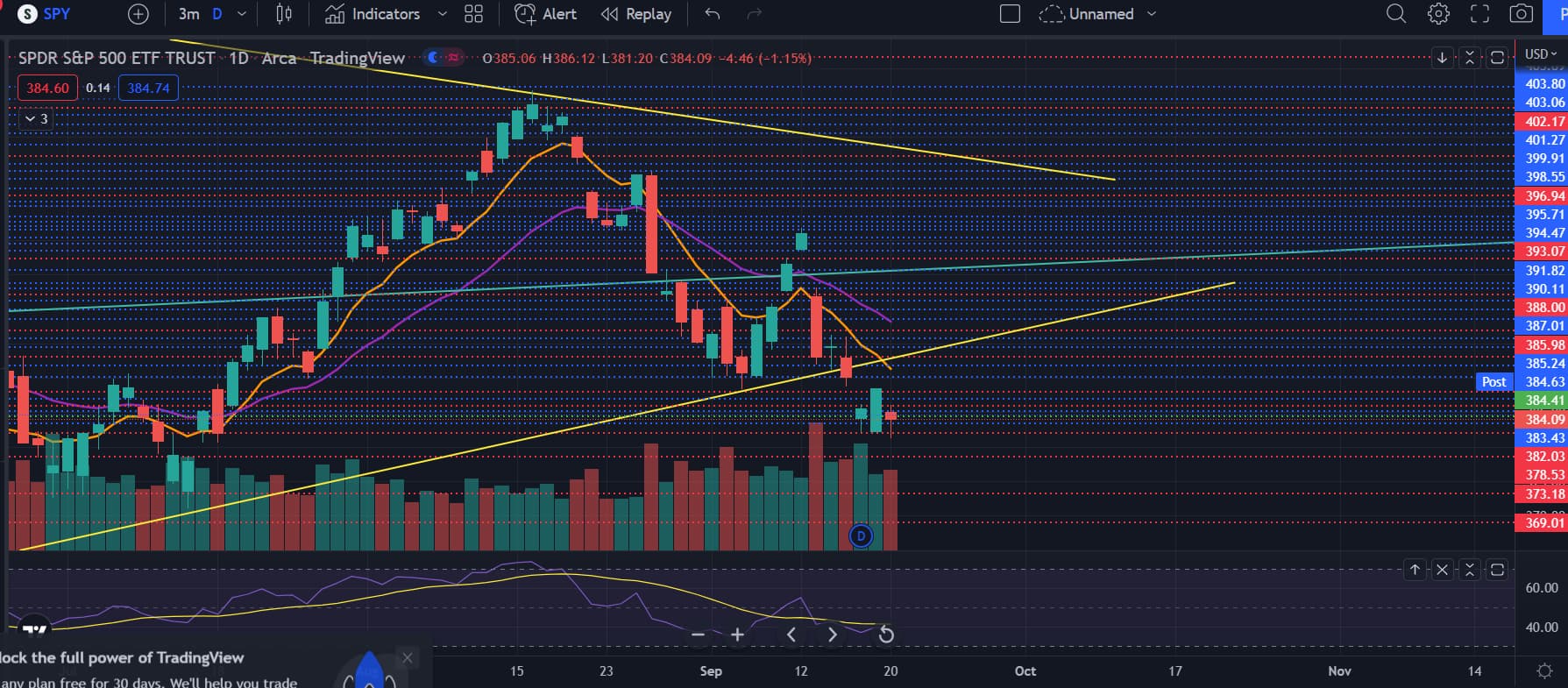This screenshot has width=1568, height=688.
Task: Reset chart view
Action: [886, 635]
